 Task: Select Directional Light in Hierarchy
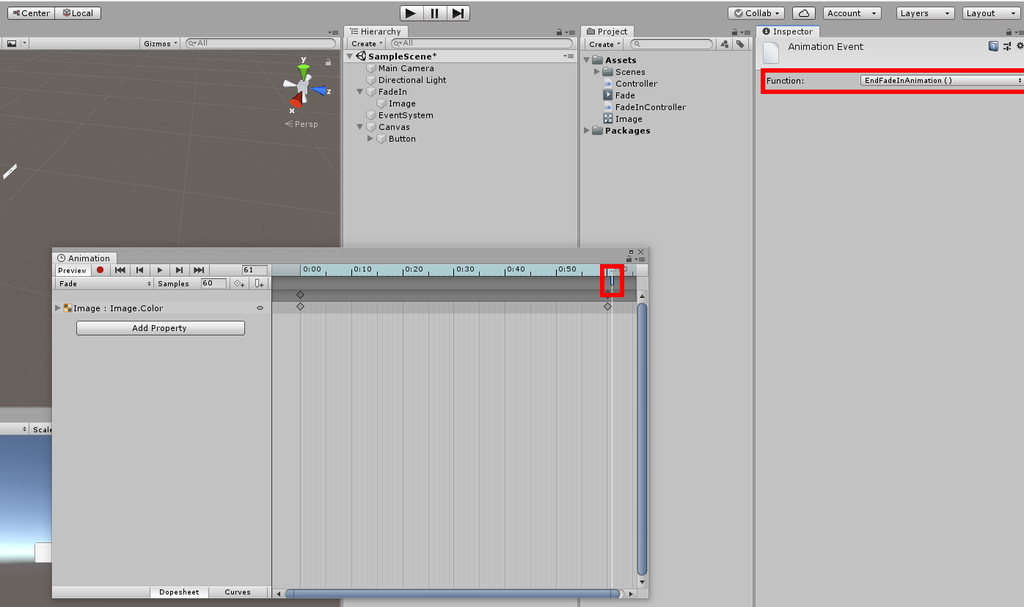point(412,80)
